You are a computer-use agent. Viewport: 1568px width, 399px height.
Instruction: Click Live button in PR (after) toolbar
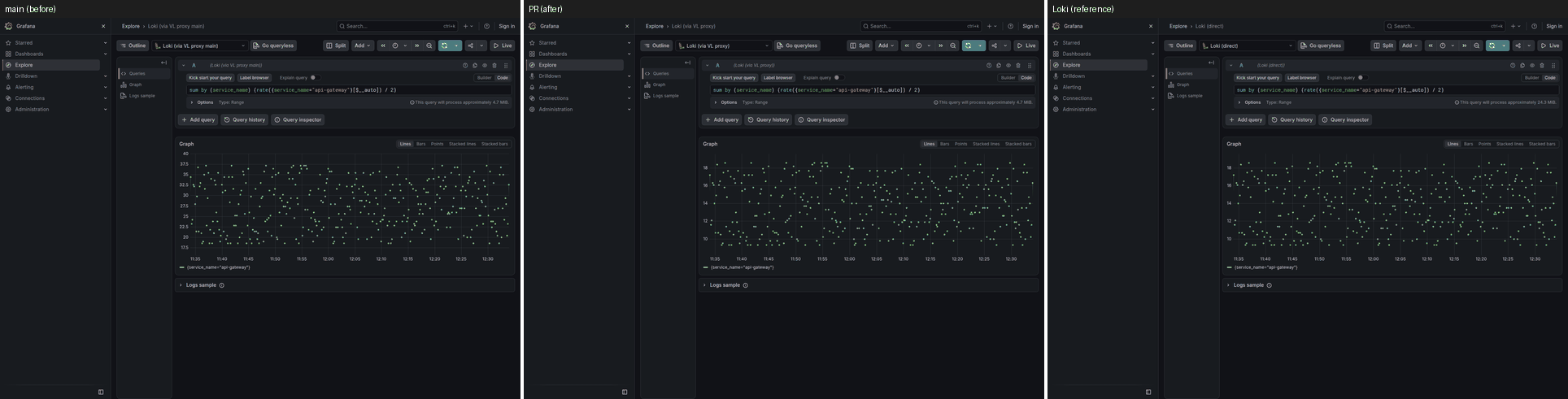coord(1026,46)
